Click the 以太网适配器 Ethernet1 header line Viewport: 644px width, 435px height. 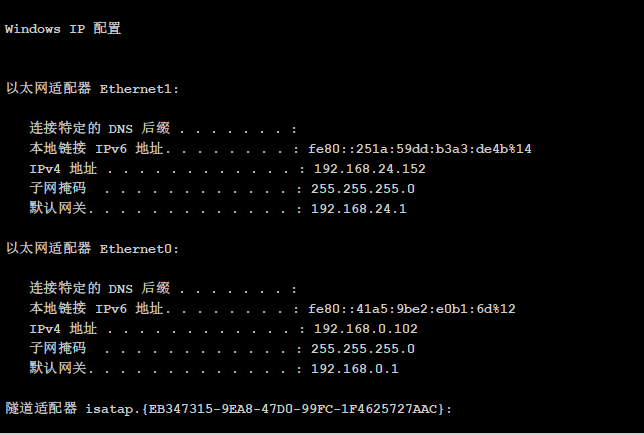point(93,88)
